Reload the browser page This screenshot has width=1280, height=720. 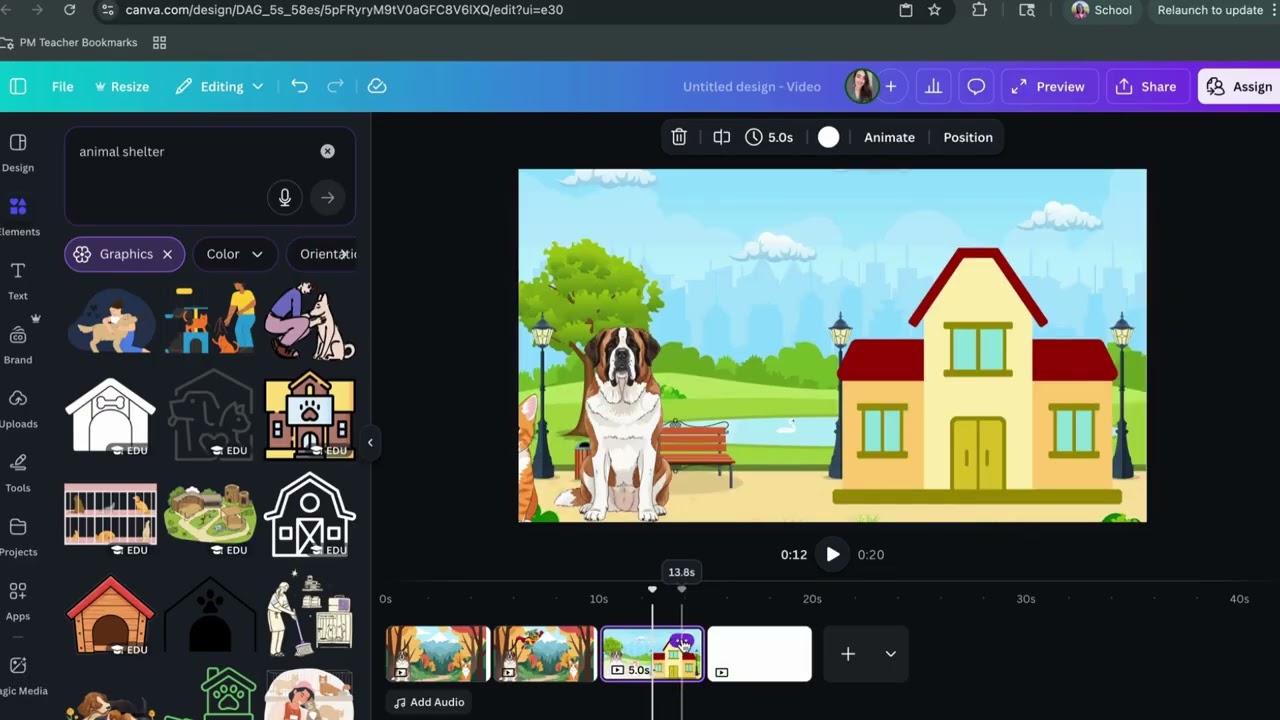[x=69, y=10]
